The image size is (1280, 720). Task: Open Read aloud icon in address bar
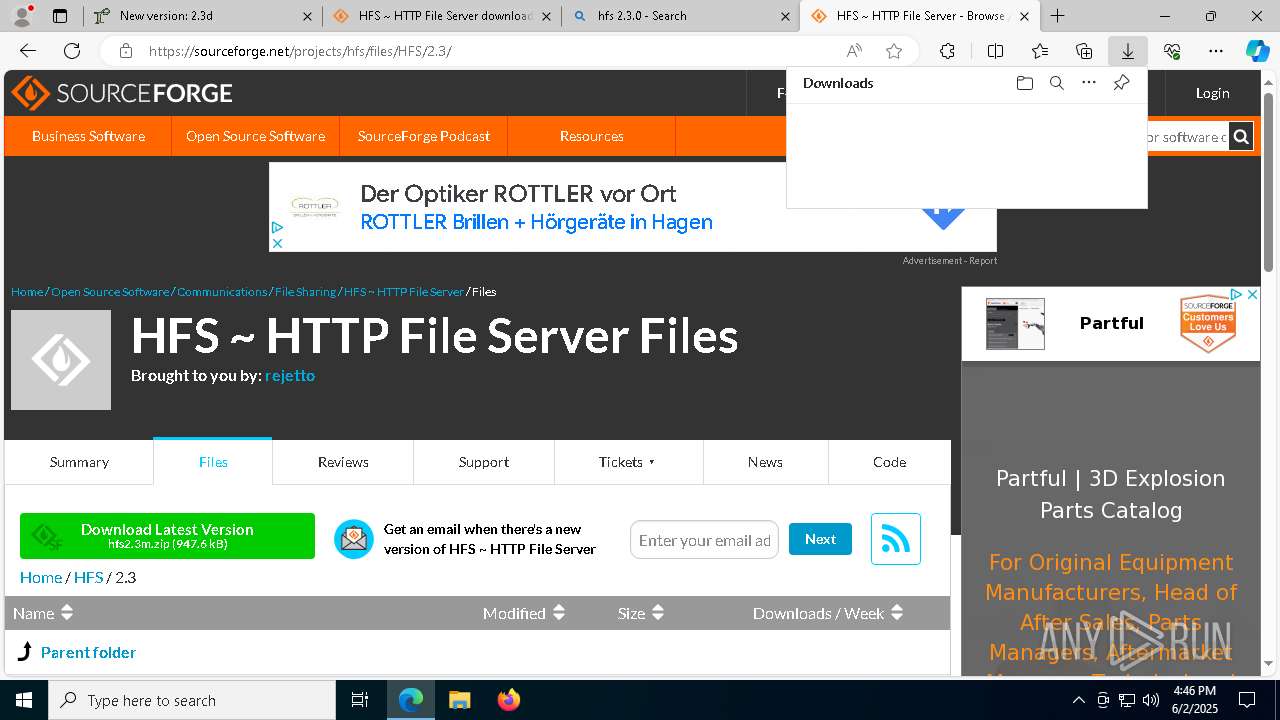pyautogui.click(x=854, y=51)
